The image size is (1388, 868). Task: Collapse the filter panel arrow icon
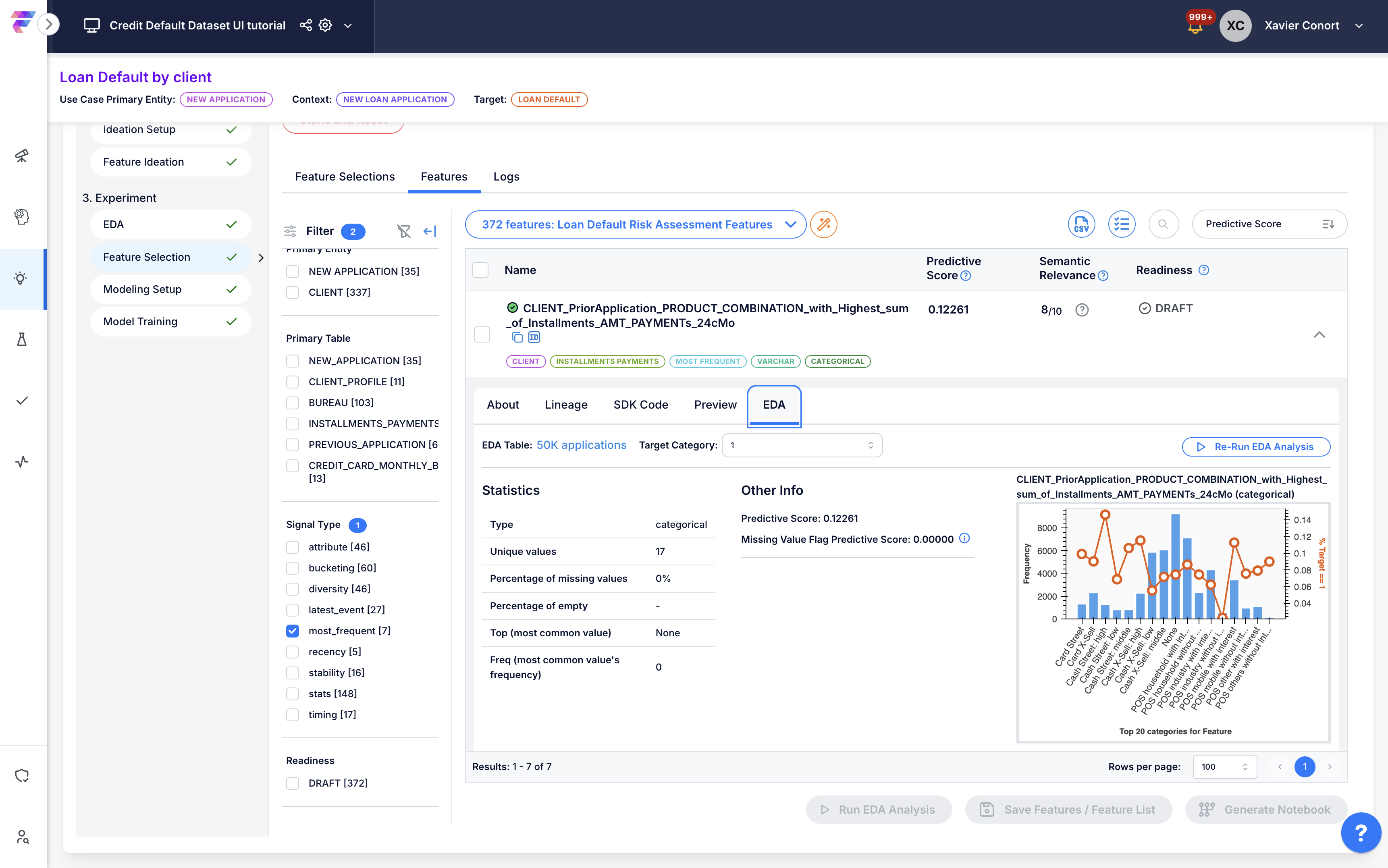point(429,231)
